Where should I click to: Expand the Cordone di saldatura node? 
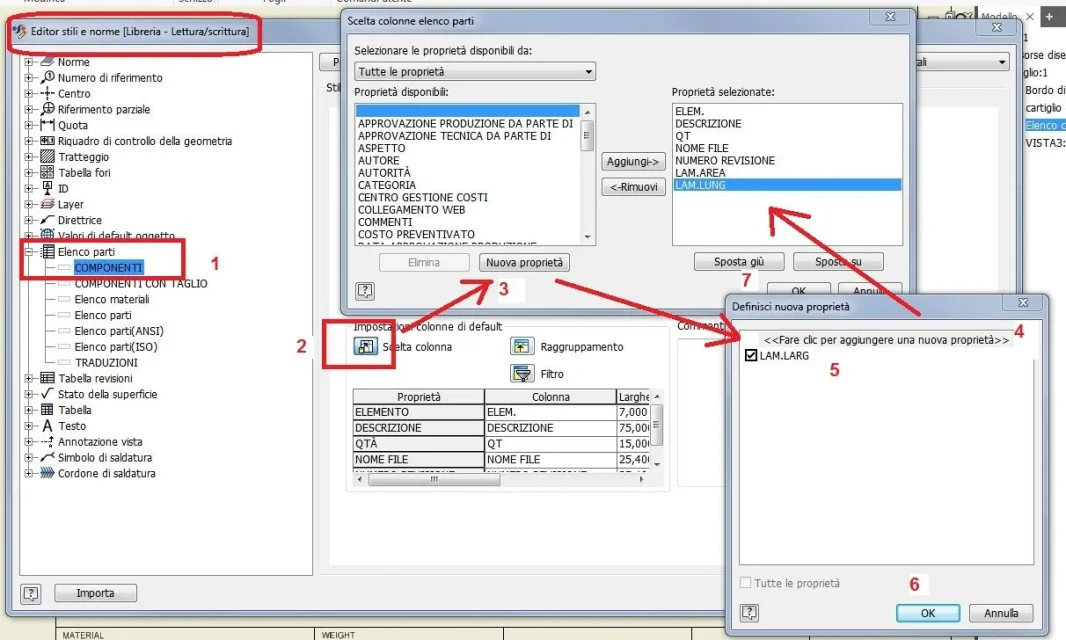(29, 473)
